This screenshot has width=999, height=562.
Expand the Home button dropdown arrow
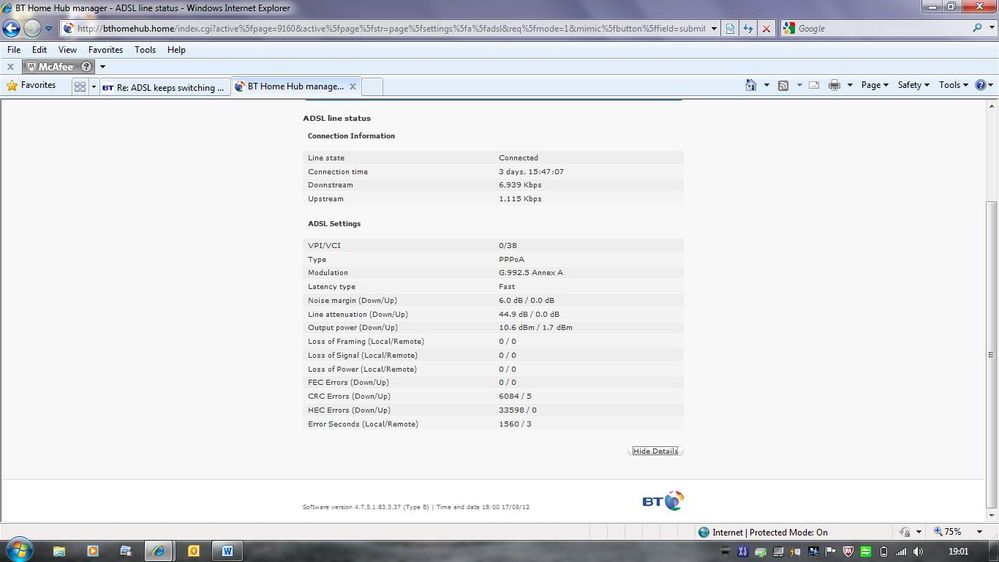[x=766, y=85]
